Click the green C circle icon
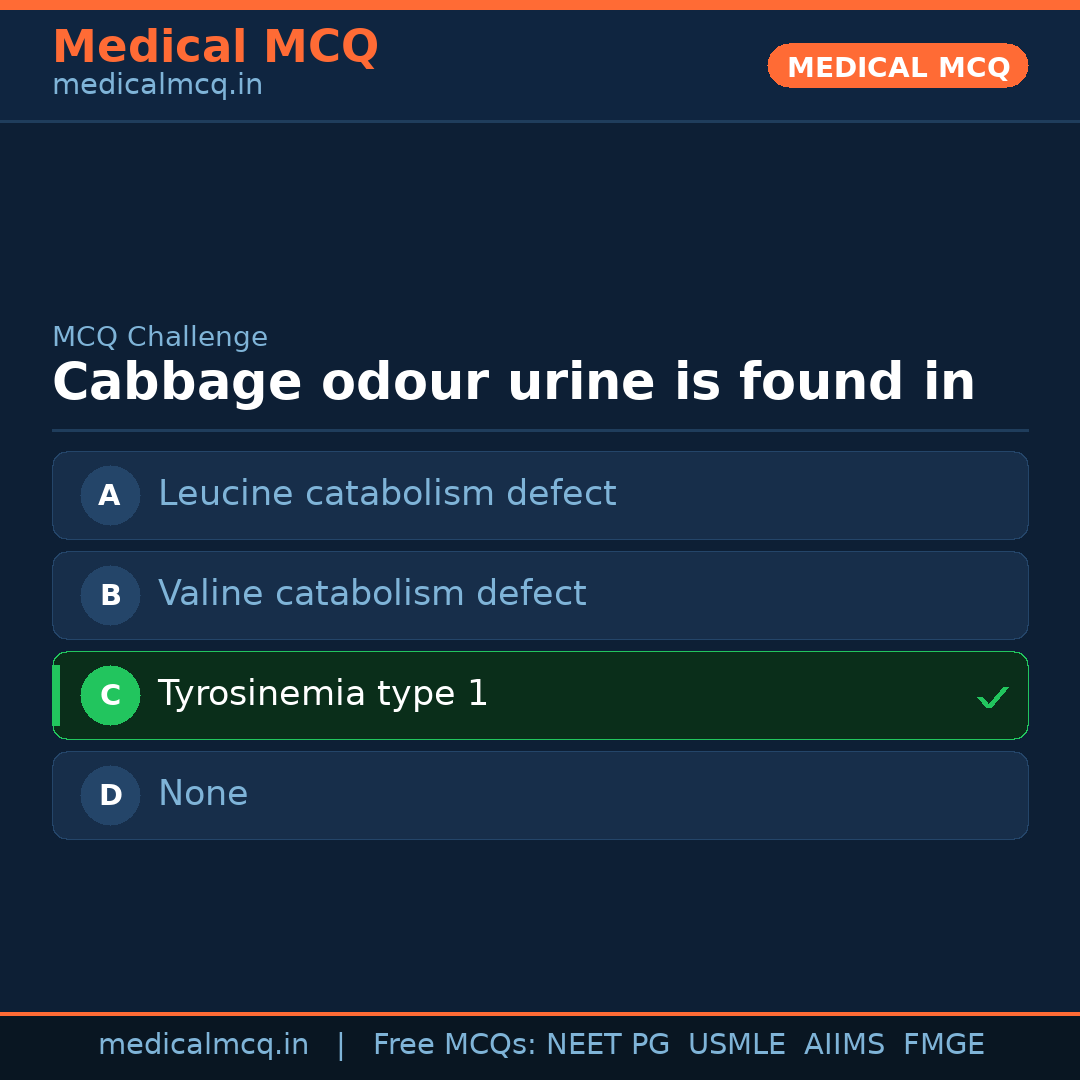This screenshot has height=1080, width=1080. [110, 695]
